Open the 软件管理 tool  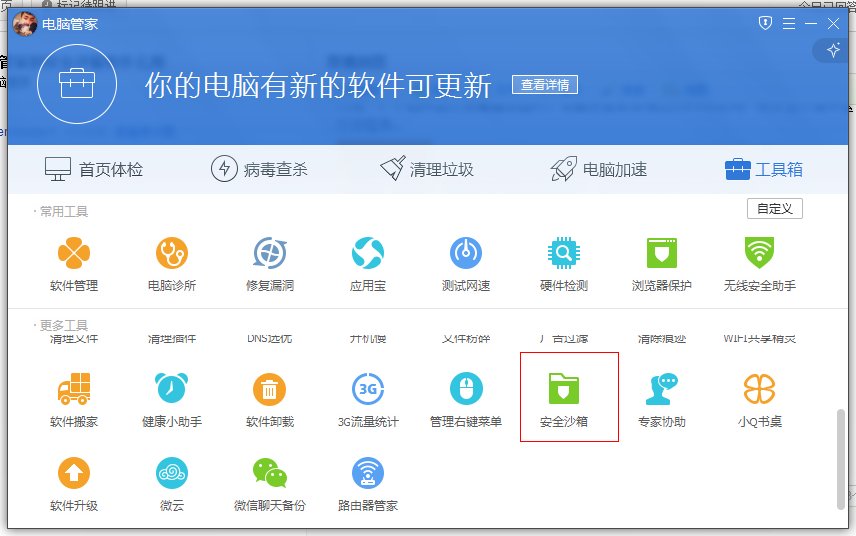74,264
